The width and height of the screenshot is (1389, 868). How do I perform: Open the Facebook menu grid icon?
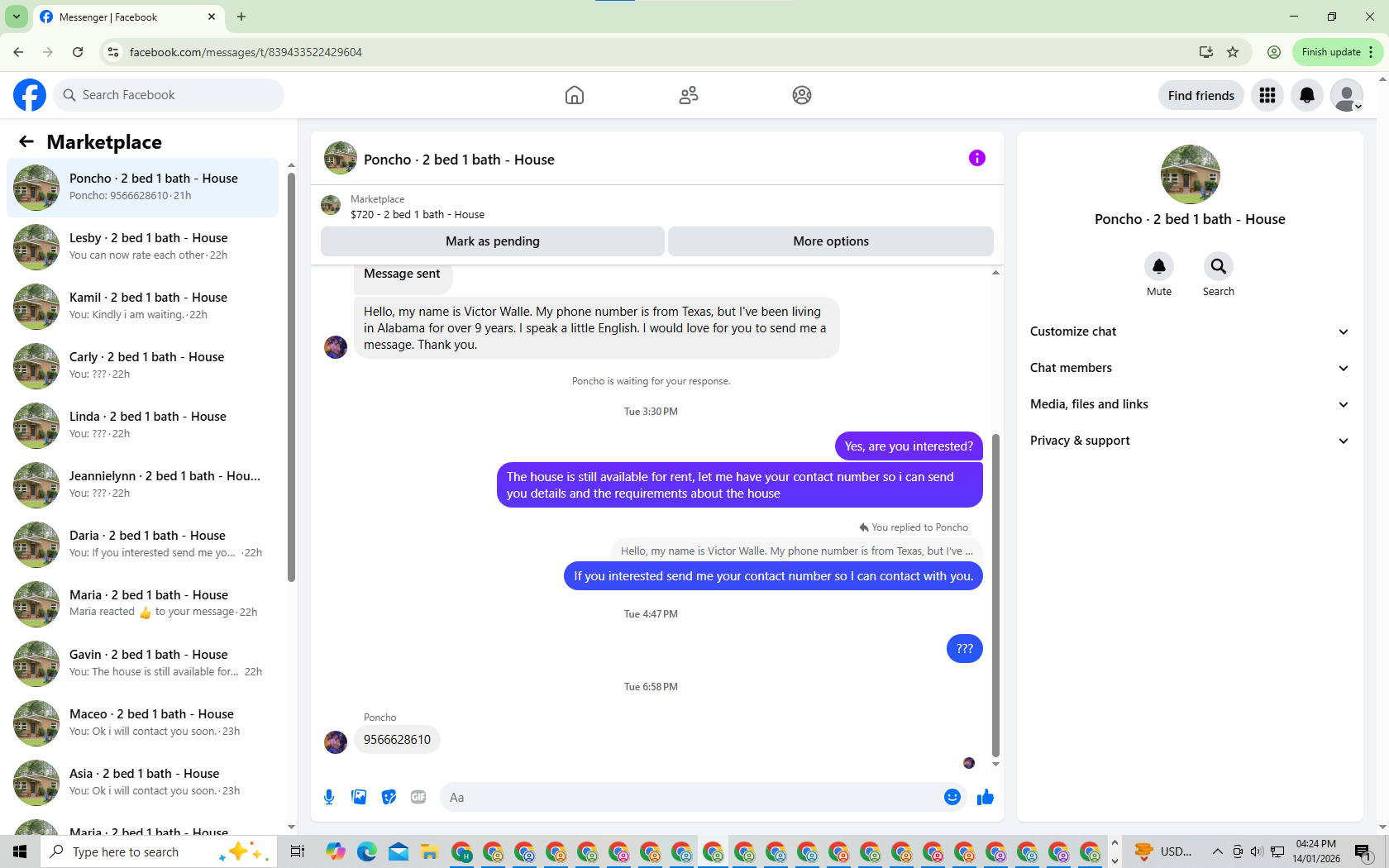[x=1267, y=95]
